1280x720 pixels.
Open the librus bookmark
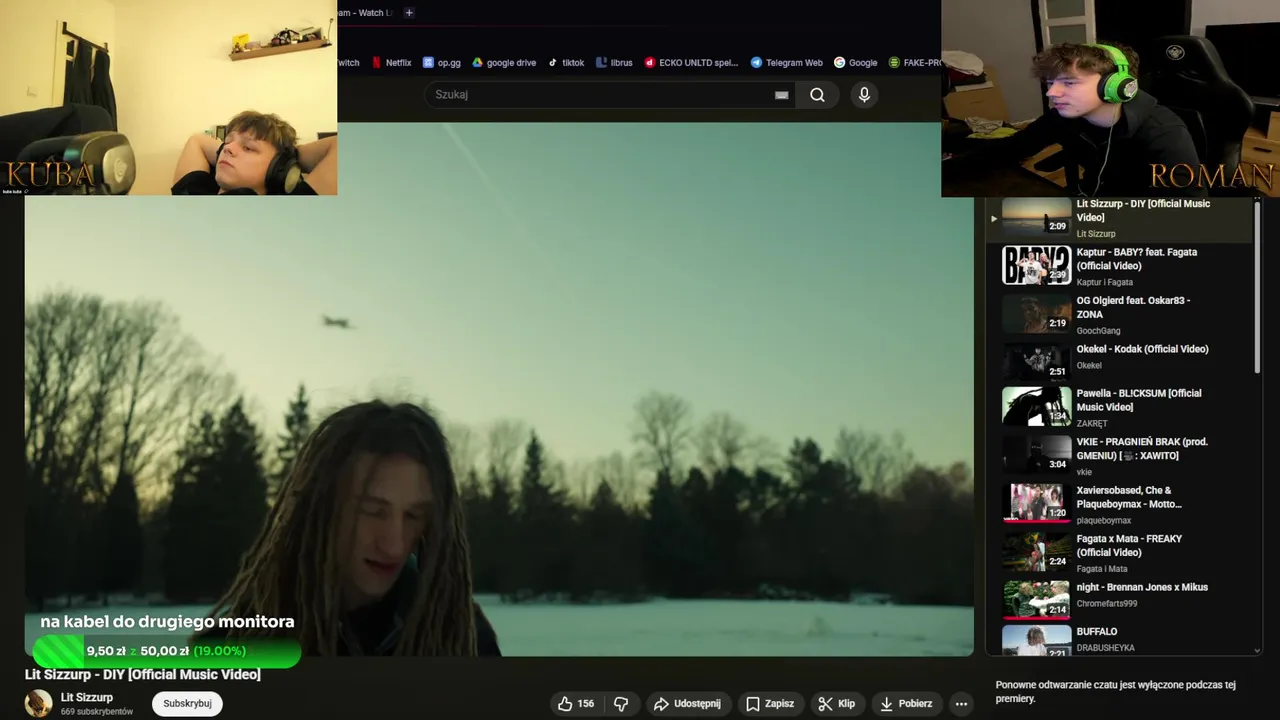click(x=614, y=62)
